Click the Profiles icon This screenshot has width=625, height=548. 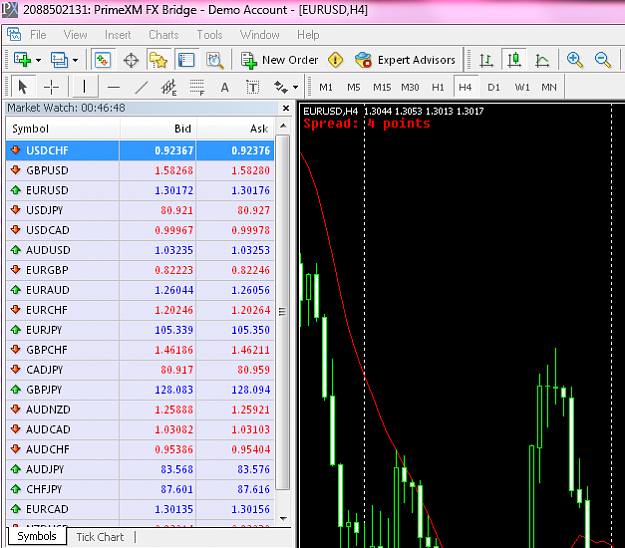click(59, 60)
